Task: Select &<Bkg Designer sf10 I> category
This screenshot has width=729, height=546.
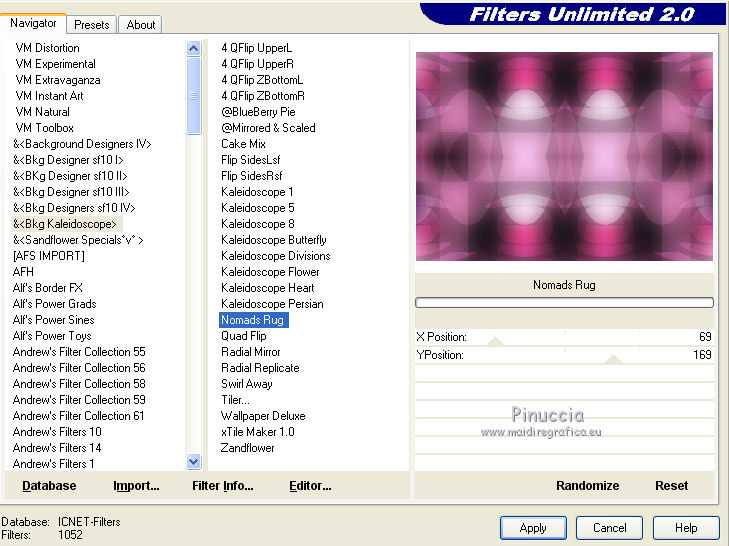Action: click(68, 160)
